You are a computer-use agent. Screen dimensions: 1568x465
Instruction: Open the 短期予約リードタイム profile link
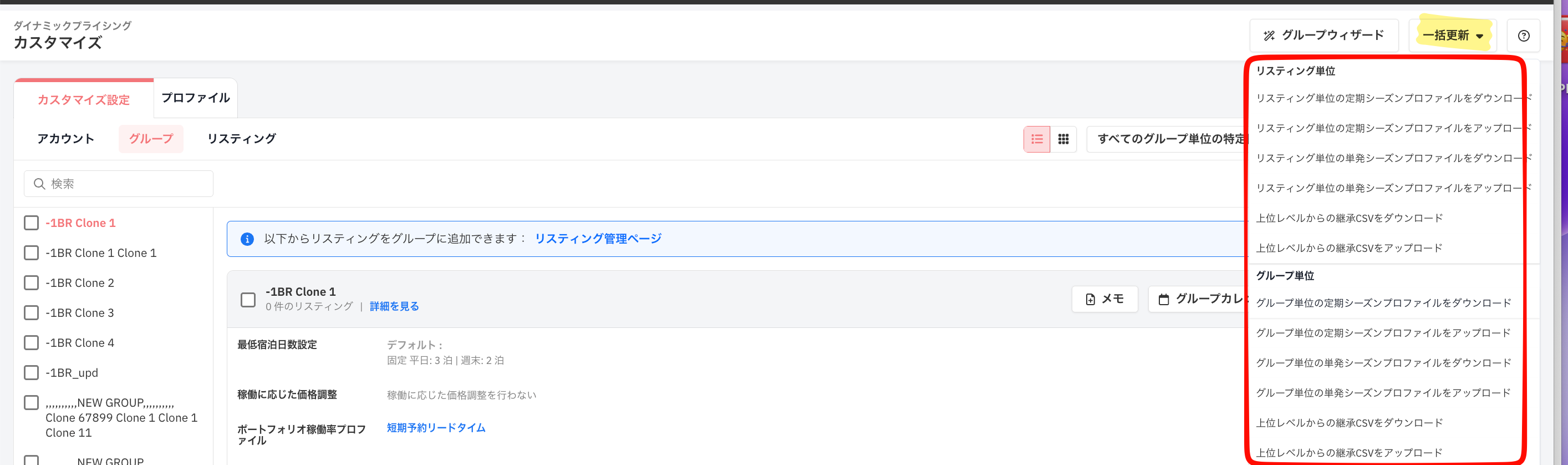tap(436, 428)
